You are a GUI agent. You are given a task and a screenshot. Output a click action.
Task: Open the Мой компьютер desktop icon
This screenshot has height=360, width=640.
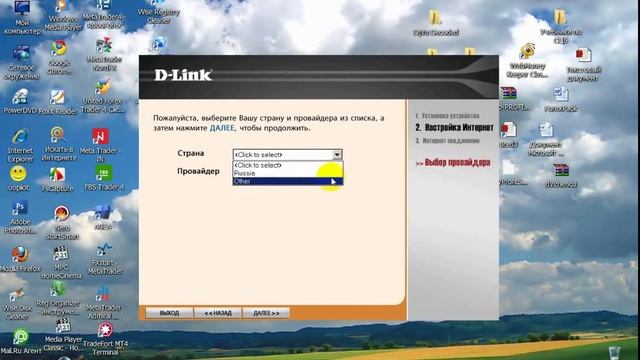22,16
